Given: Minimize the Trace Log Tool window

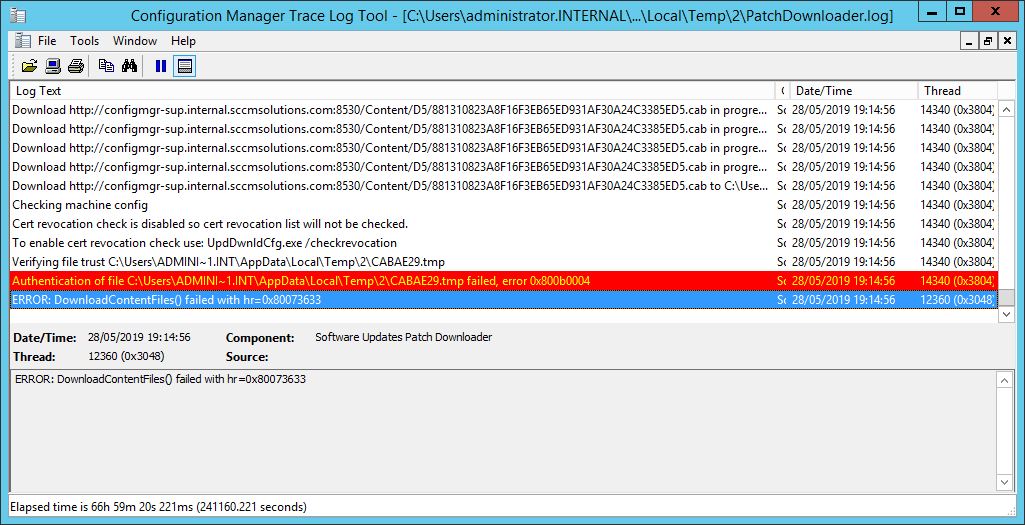Looking at the screenshot, I should (x=933, y=11).
